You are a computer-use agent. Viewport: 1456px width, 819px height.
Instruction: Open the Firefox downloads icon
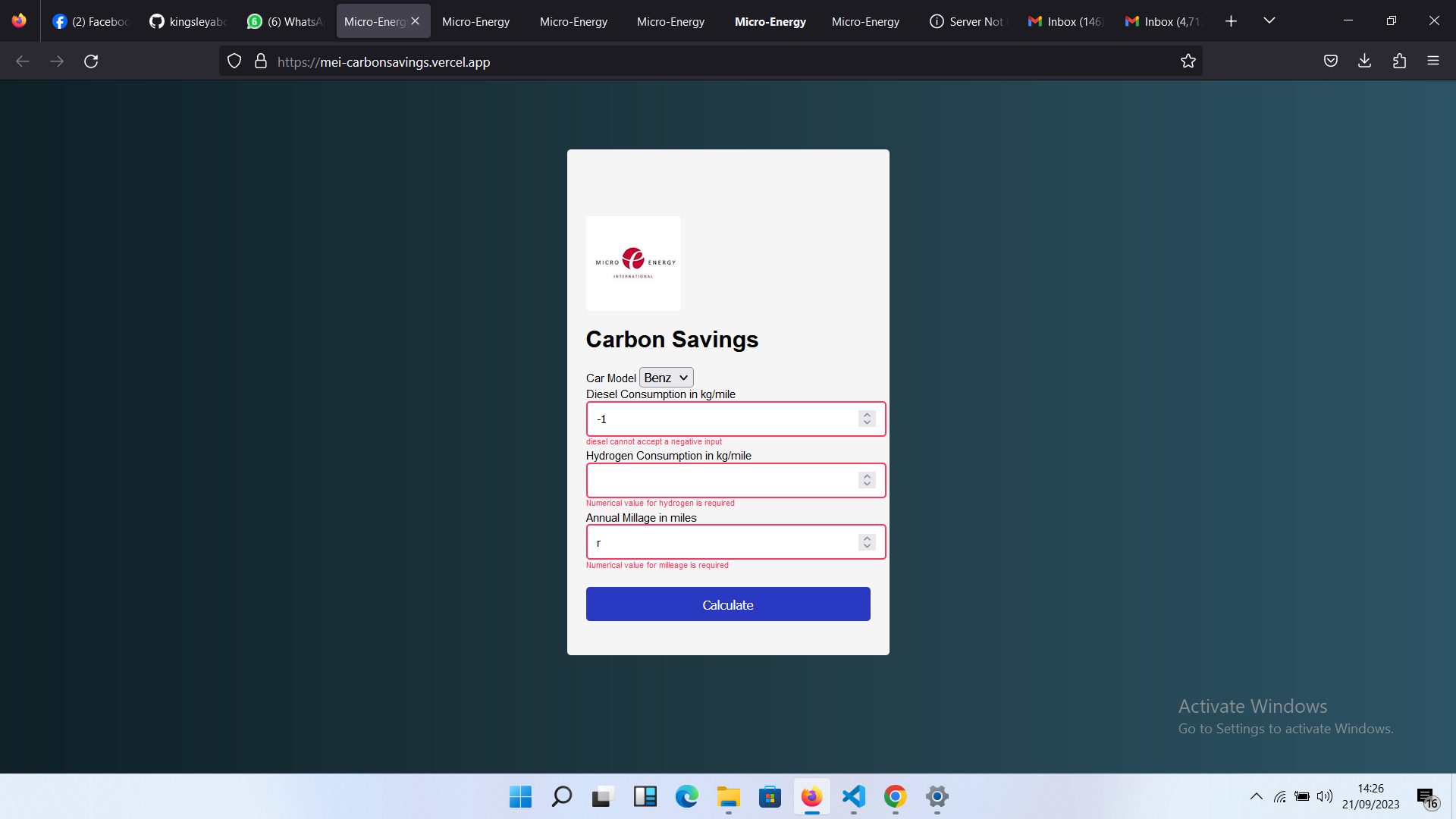click(x=1364, y=61)
